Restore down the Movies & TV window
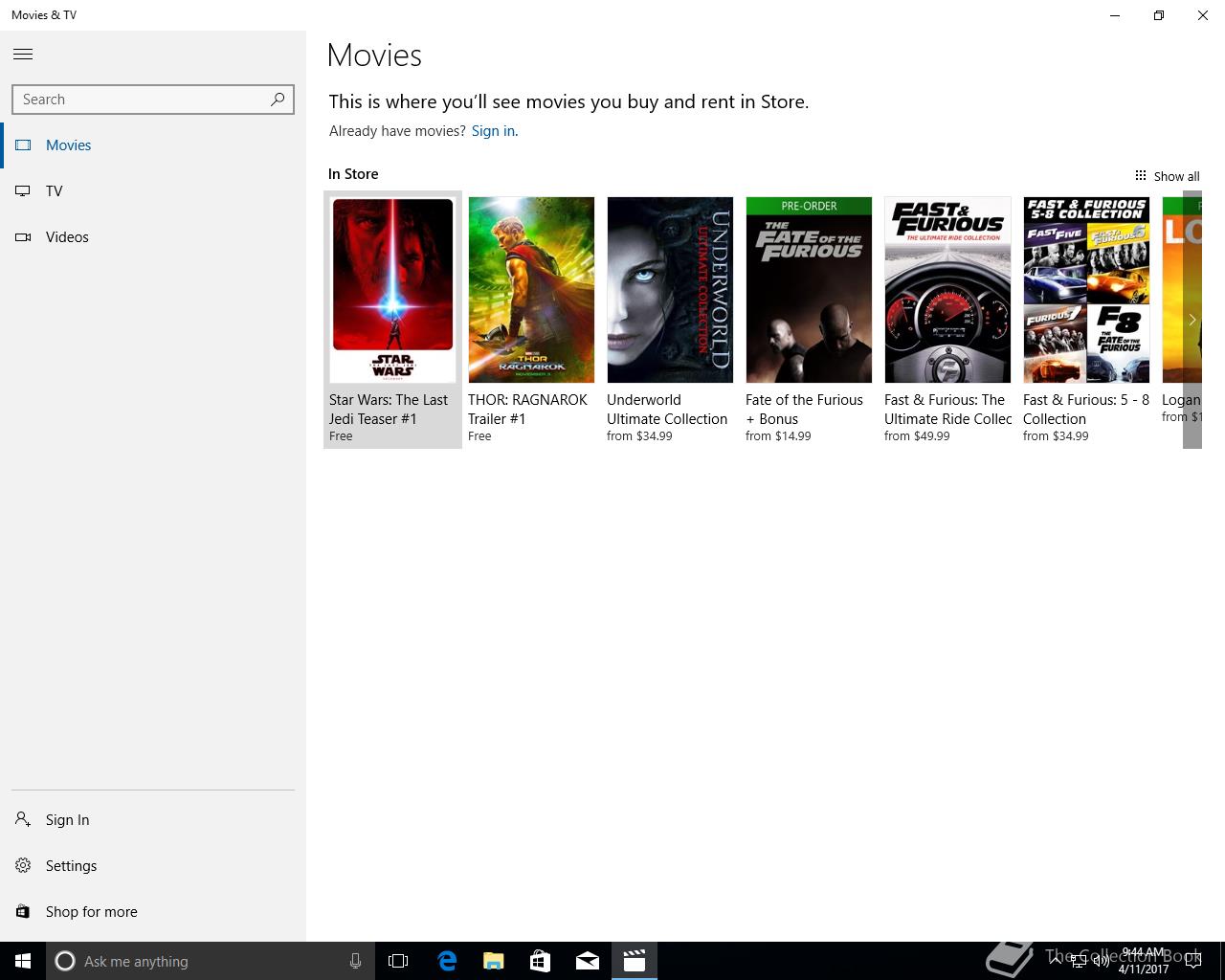Image resolution: width=1225 pixels, height=980 pixels. tap(1159, 15)
